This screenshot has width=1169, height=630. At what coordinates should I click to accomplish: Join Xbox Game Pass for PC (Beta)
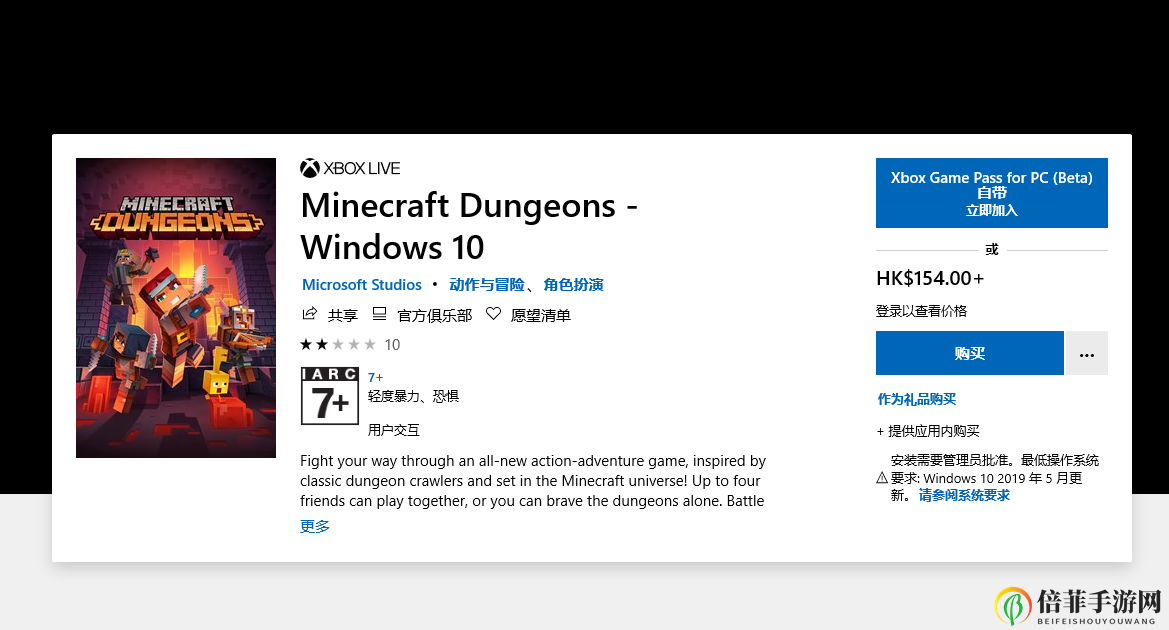pyautogui.click(x=991, y=193)
